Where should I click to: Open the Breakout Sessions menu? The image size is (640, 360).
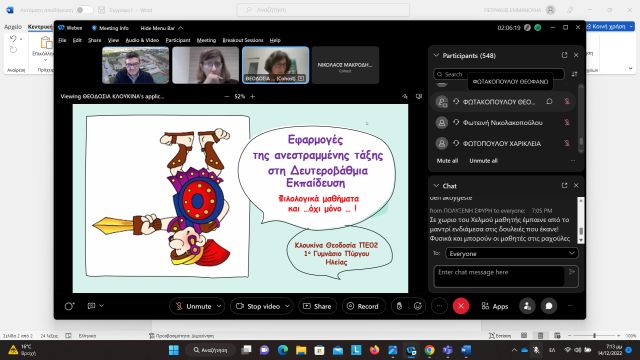(x=243, y=40)
